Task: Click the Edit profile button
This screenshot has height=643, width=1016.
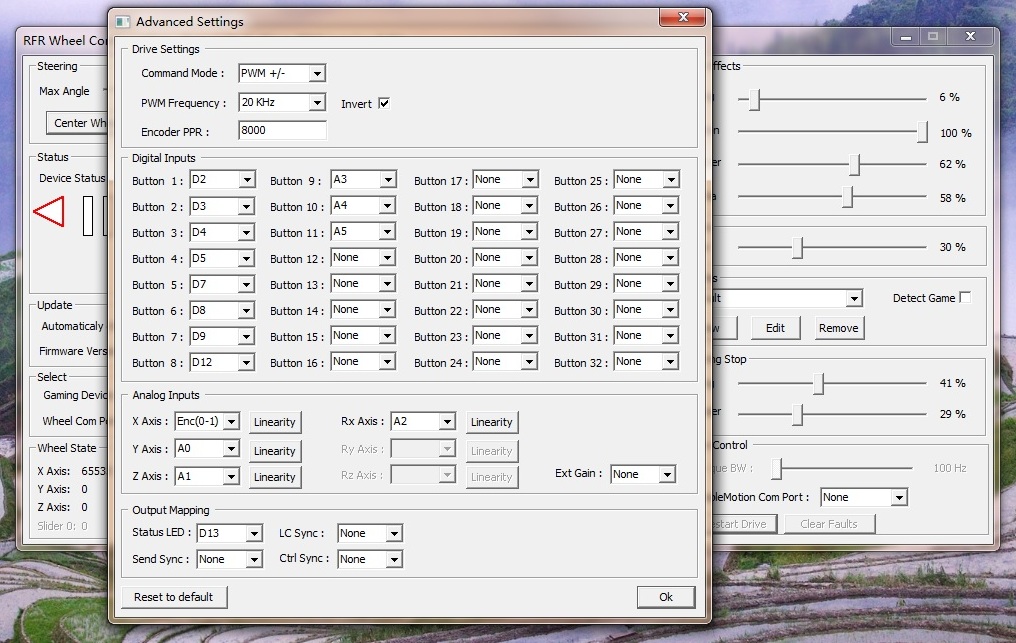Action: (x=775, y=328)
